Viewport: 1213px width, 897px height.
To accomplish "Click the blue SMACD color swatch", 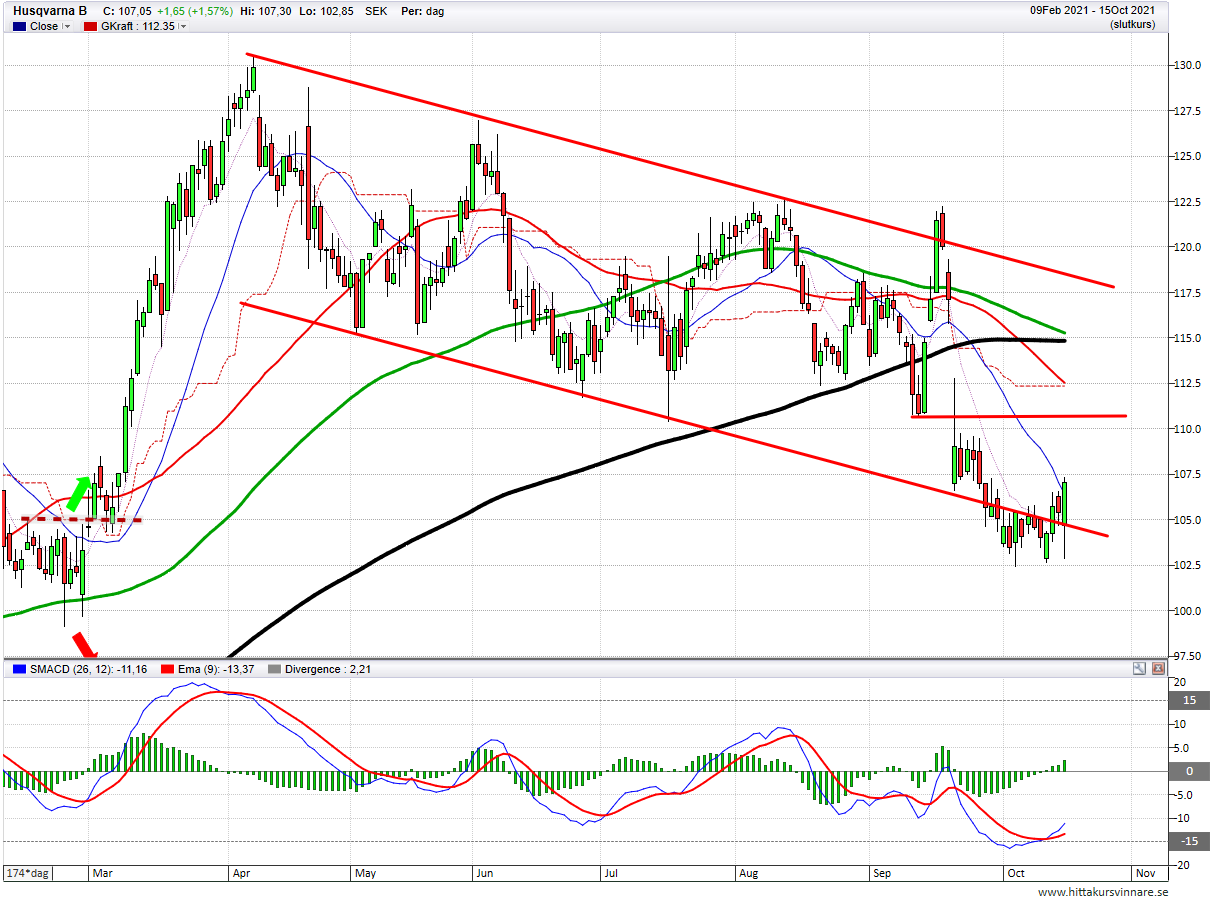I will click(18, 669).
